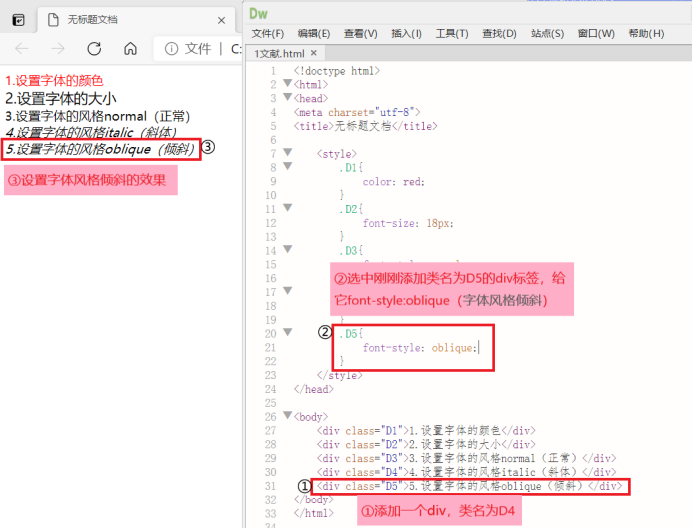The image size is (692, 528).
Task: Open the 查找(D) menu
Action: click(x=499, y=34)
